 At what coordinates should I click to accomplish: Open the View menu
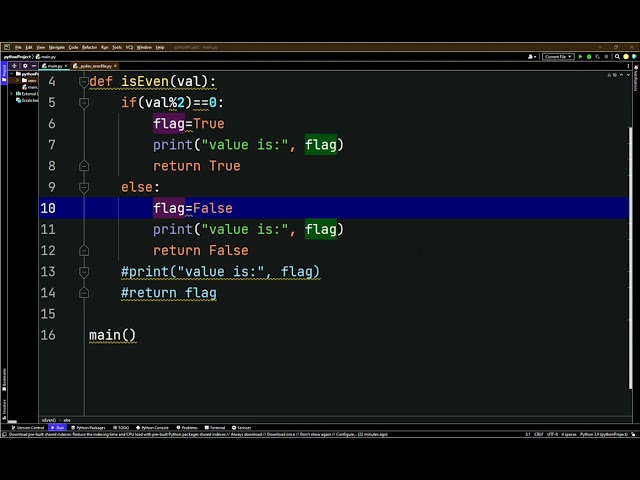click(41, 47)
